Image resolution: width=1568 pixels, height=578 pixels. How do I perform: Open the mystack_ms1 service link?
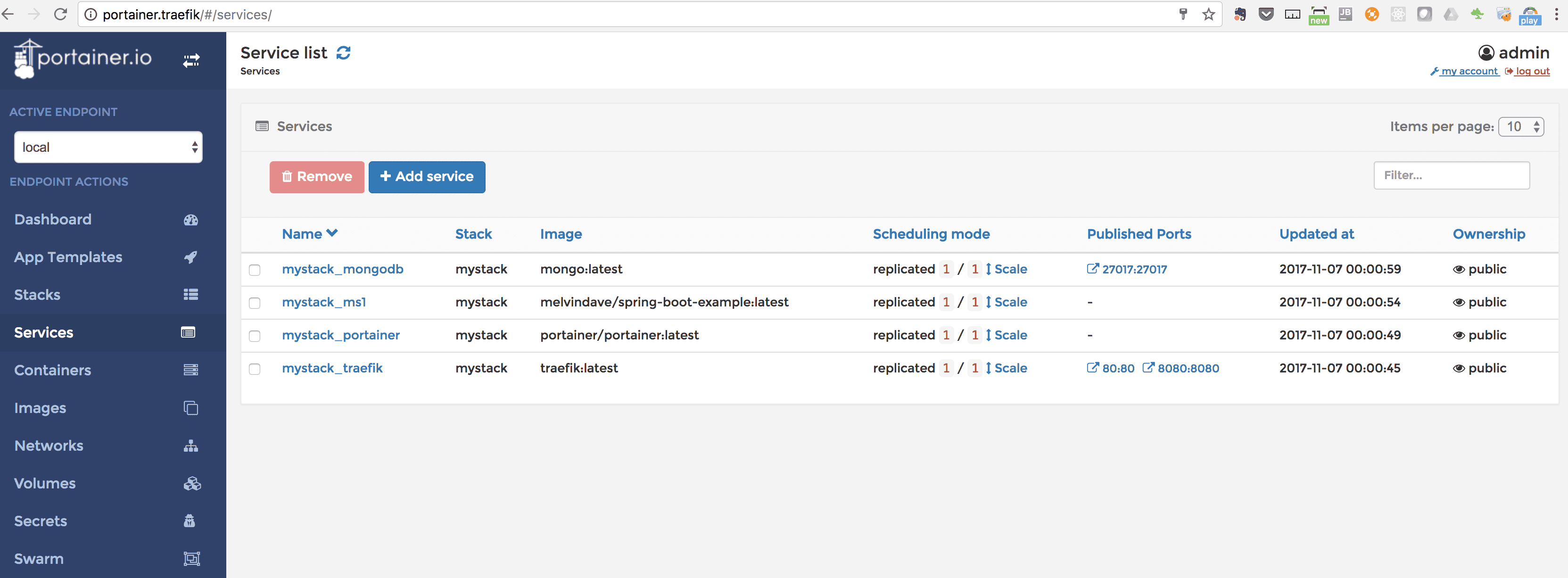tap(323, 302)
